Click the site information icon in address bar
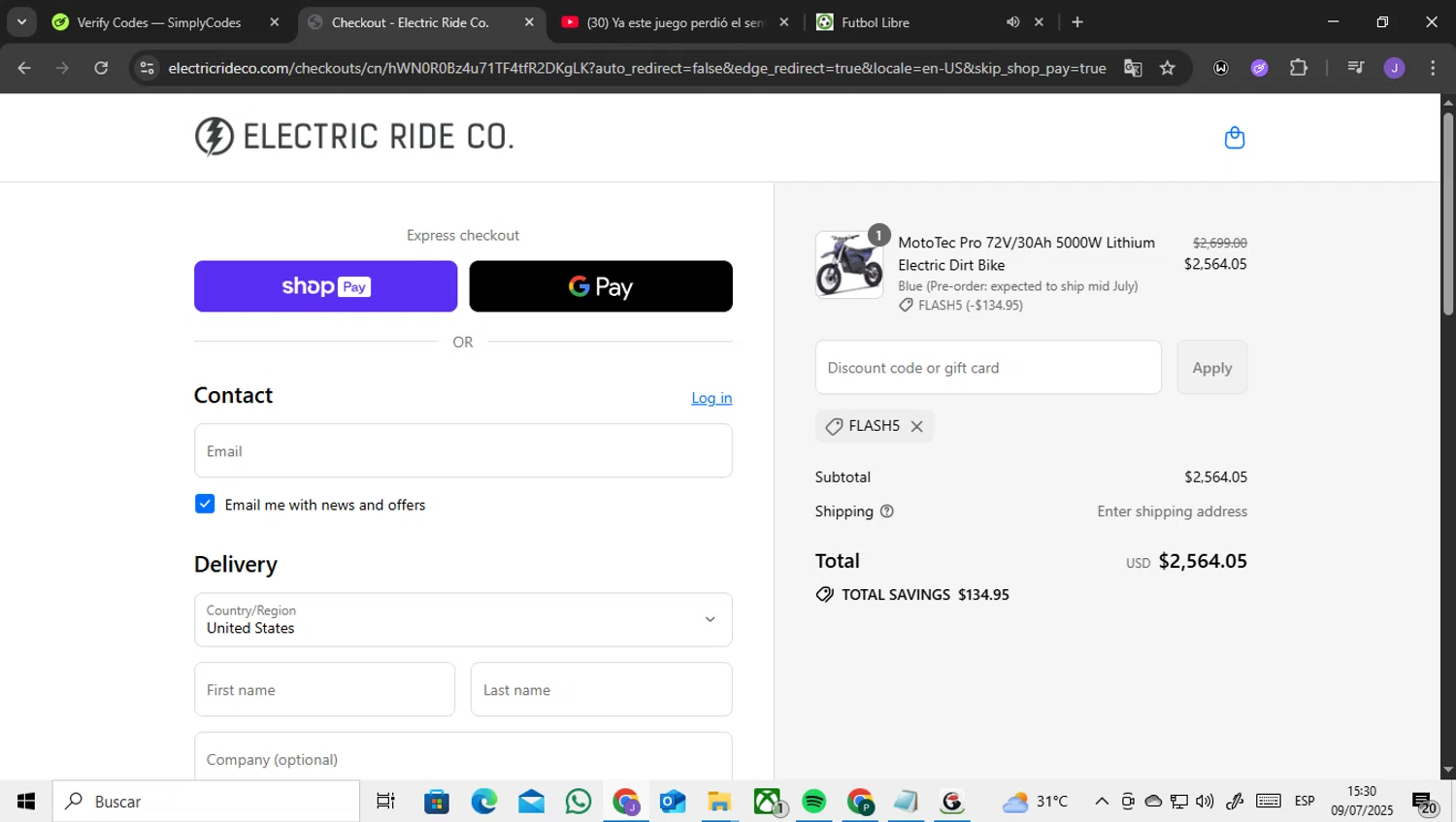This screenshot has width=1456, height=822. coord(148,68)
